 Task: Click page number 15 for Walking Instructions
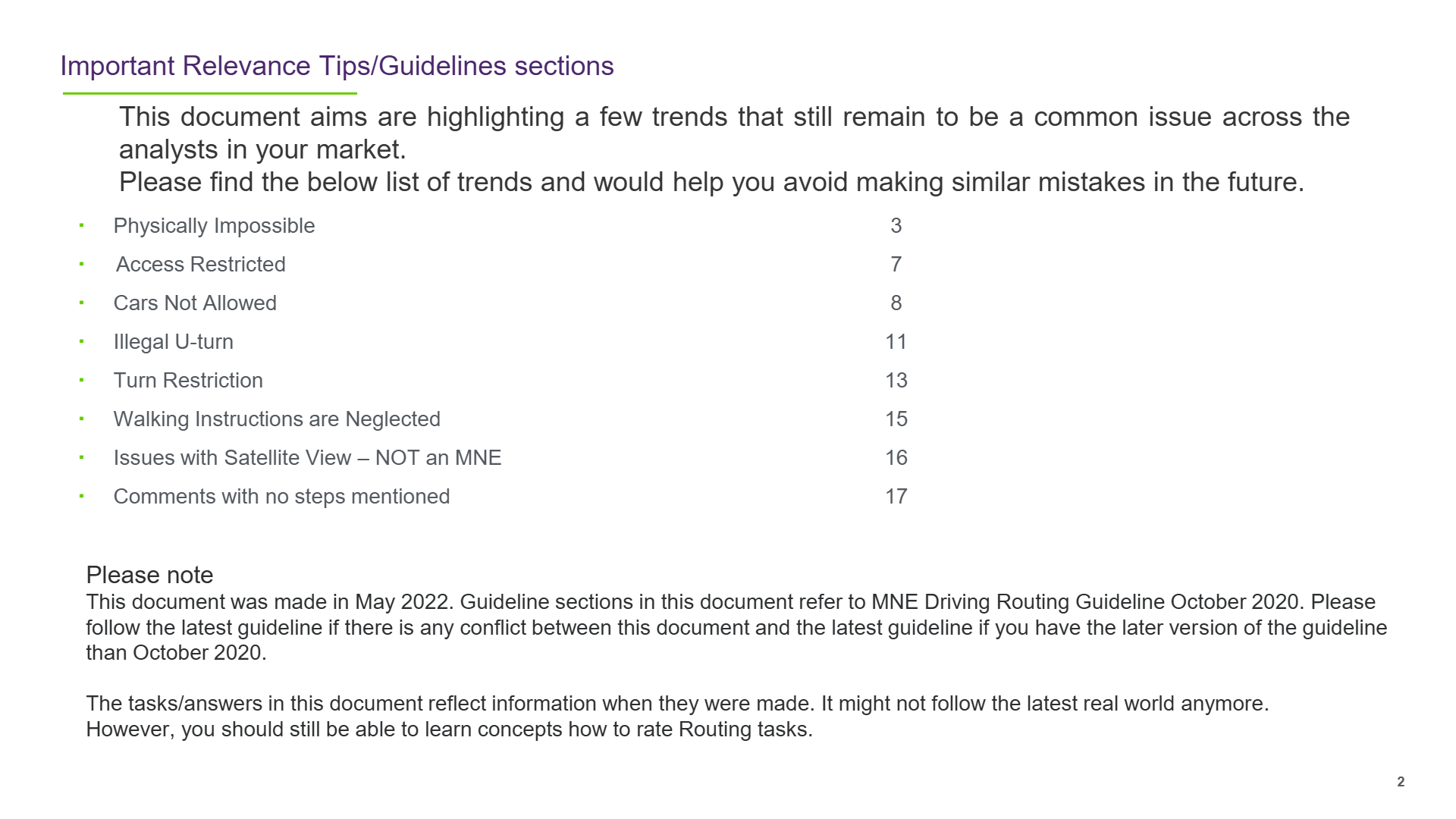[x=896, y=419]
